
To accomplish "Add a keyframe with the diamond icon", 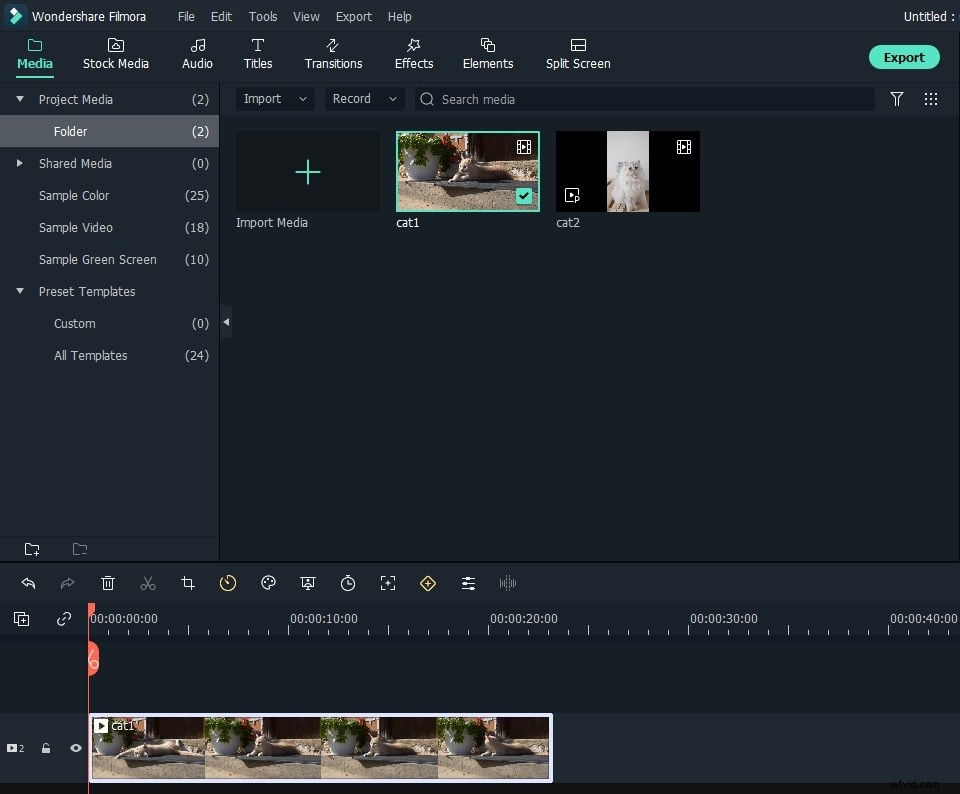I will [428, 584].
